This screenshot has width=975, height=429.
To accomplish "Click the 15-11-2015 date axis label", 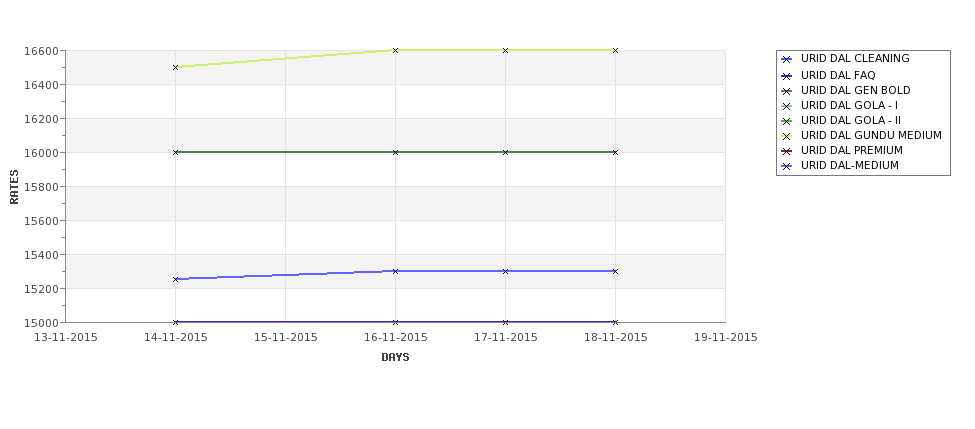I will click(x=285, y=338).
